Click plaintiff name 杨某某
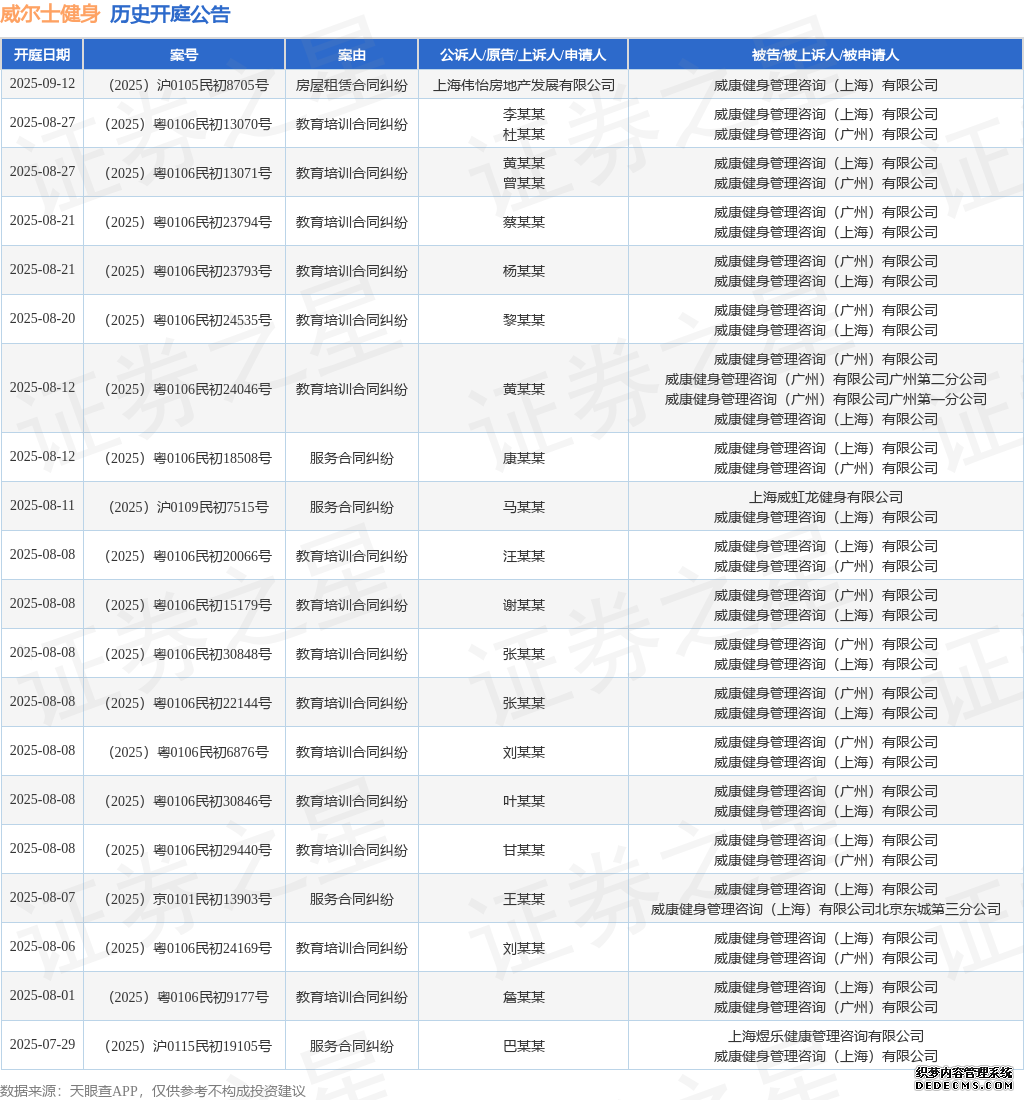The width and height of the screenshot is (1024, 1100). [x=523, y=271]
